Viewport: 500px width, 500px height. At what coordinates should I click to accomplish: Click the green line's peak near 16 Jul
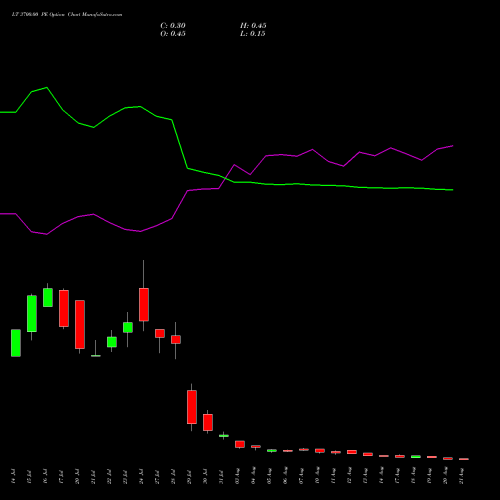click(x=47, y=88)
